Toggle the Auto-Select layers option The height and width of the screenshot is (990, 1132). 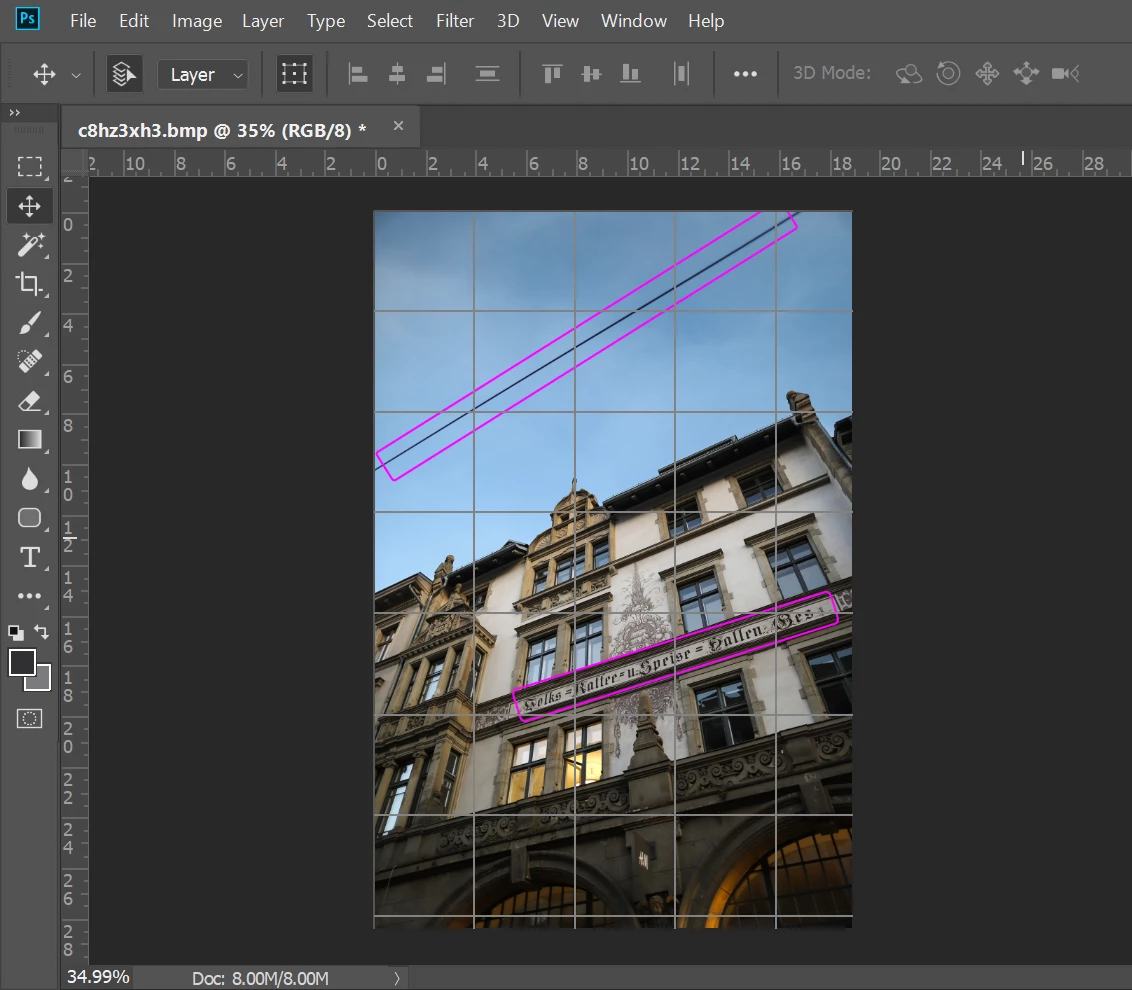coord(124,74)
